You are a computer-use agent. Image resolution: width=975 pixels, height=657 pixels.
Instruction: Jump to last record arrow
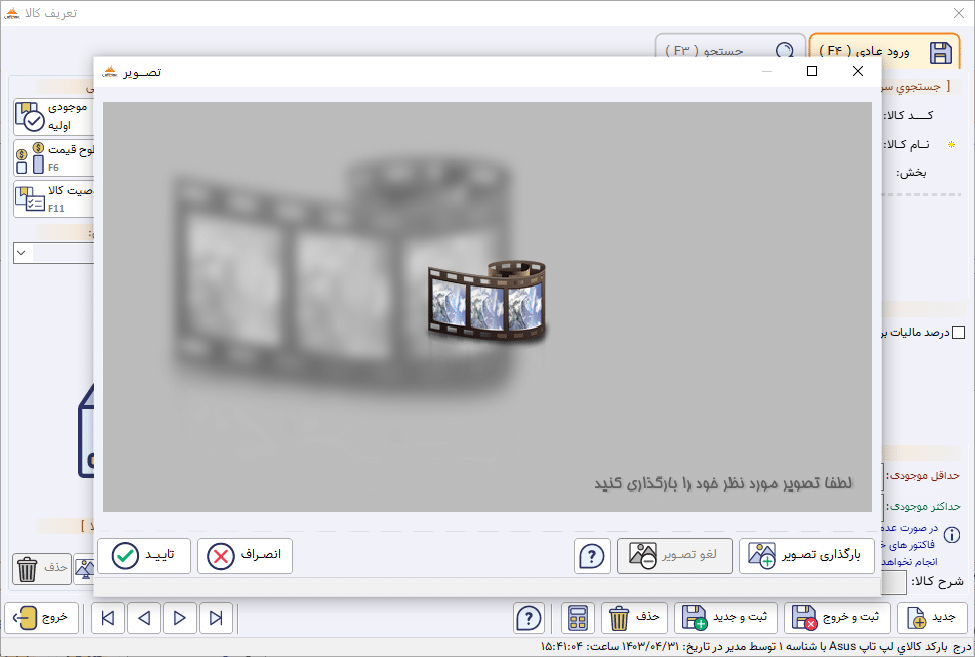(x=216, y=618)
